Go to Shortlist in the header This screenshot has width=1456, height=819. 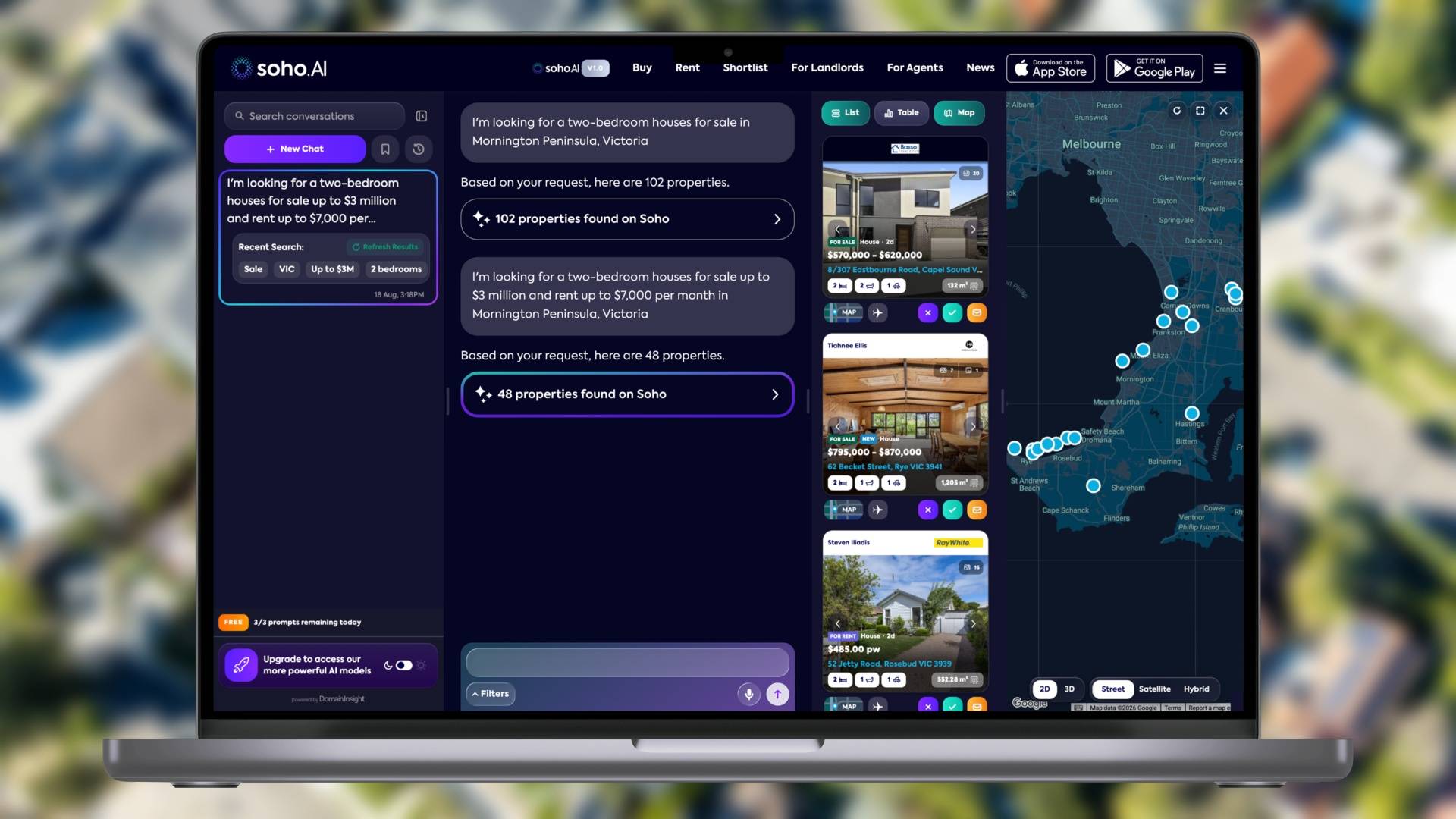[745, 68]
